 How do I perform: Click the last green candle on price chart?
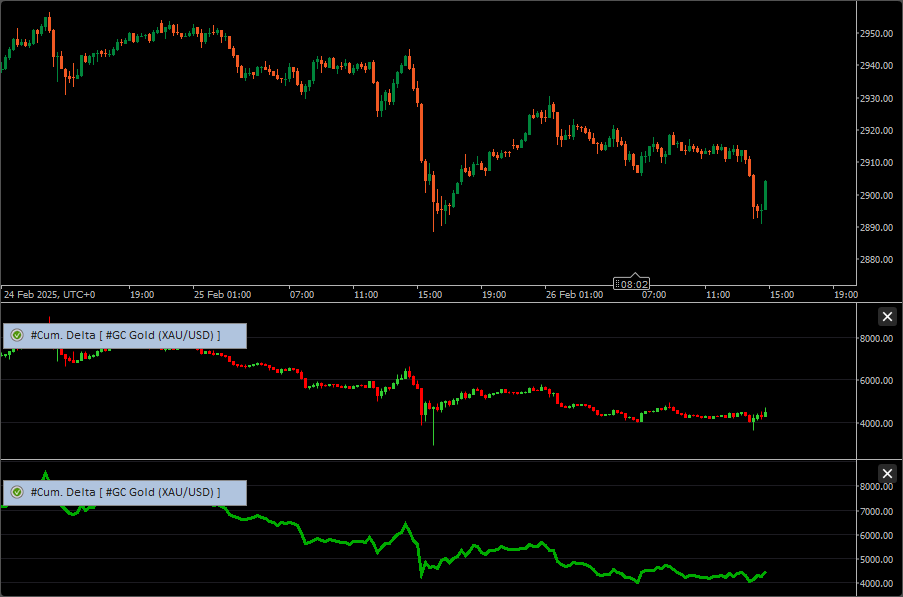pyautogui.click(x=765, y=195)
